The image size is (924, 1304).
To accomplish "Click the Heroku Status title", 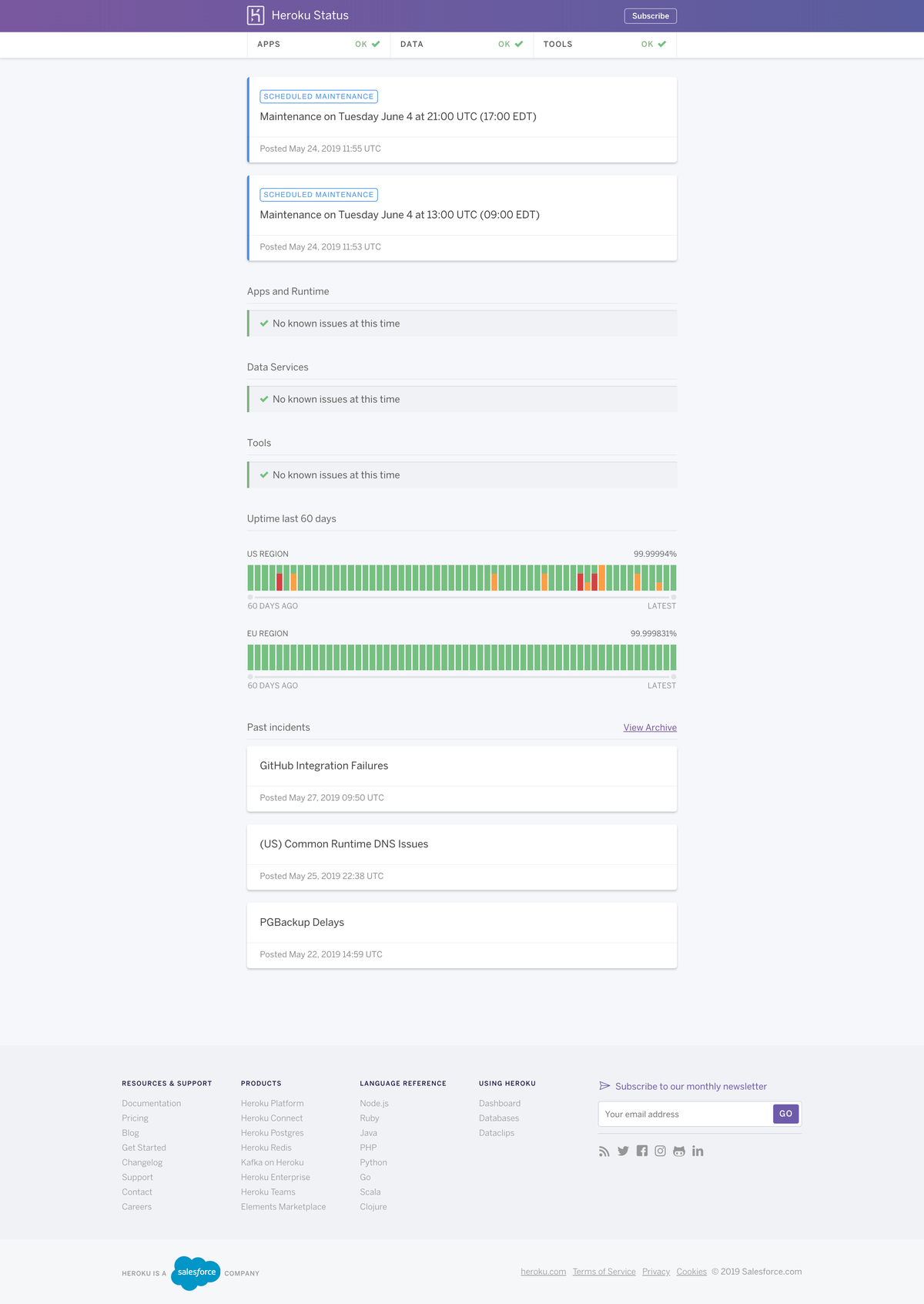I will click(x=310, y=15).
